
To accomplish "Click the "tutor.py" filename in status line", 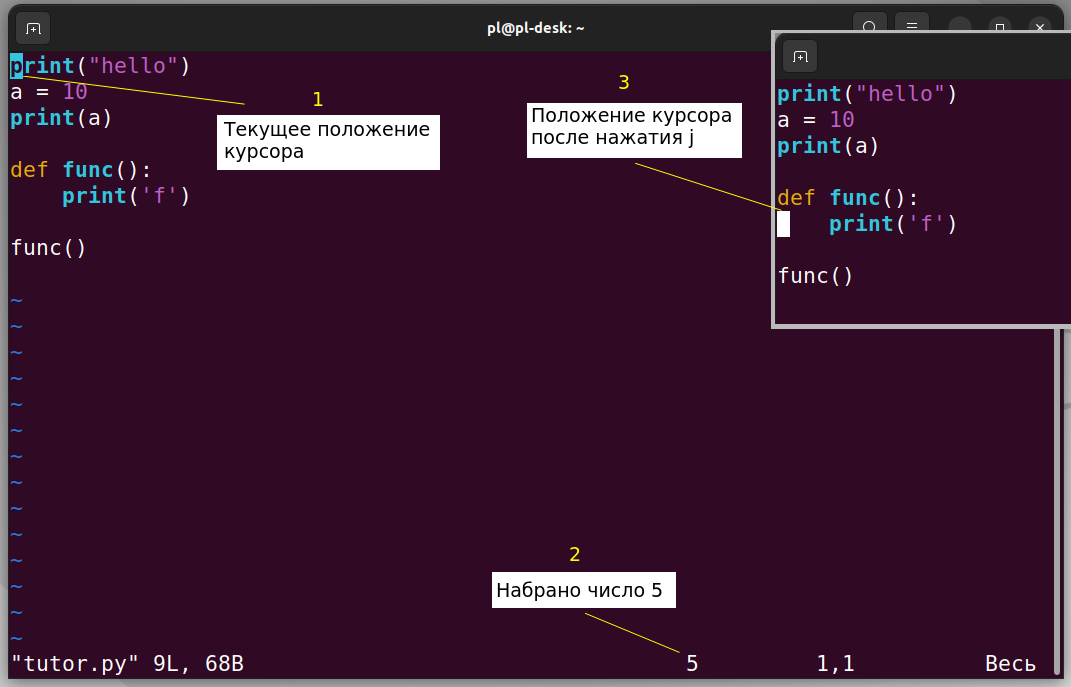I will pos(74,663).
